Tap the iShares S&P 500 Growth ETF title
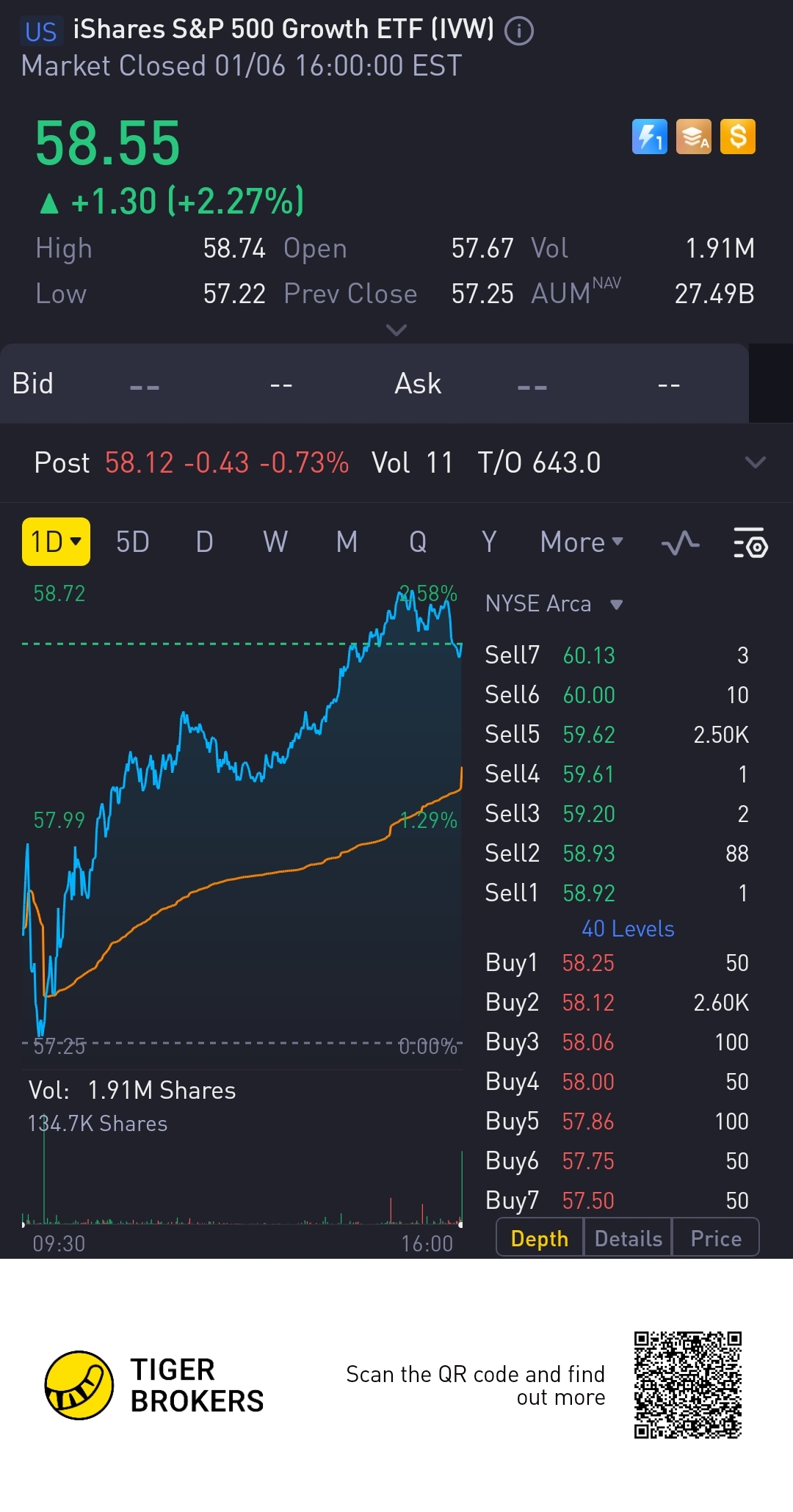 coord(283,29)
